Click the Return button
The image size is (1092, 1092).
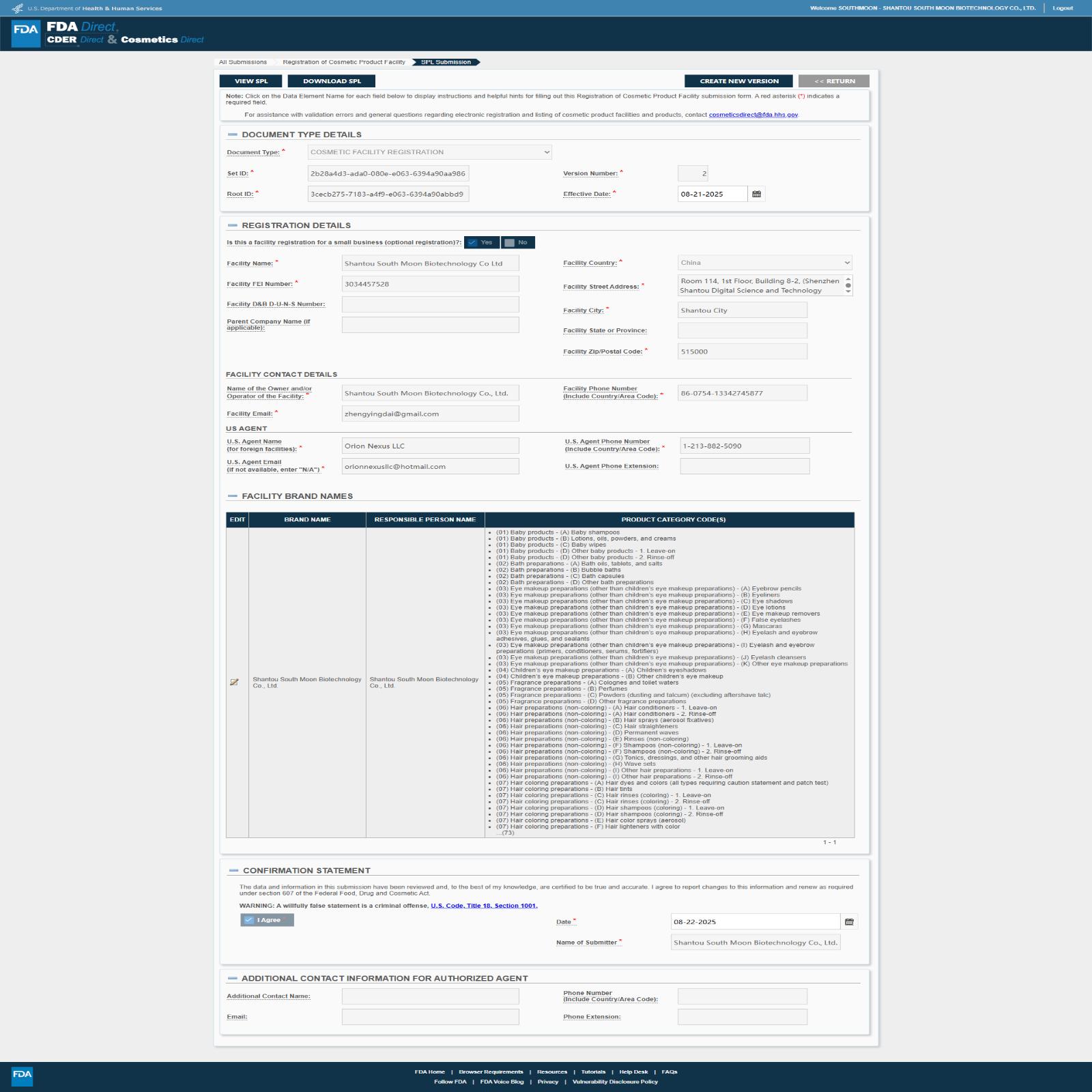pyautogui.click(x=834, y=81)
